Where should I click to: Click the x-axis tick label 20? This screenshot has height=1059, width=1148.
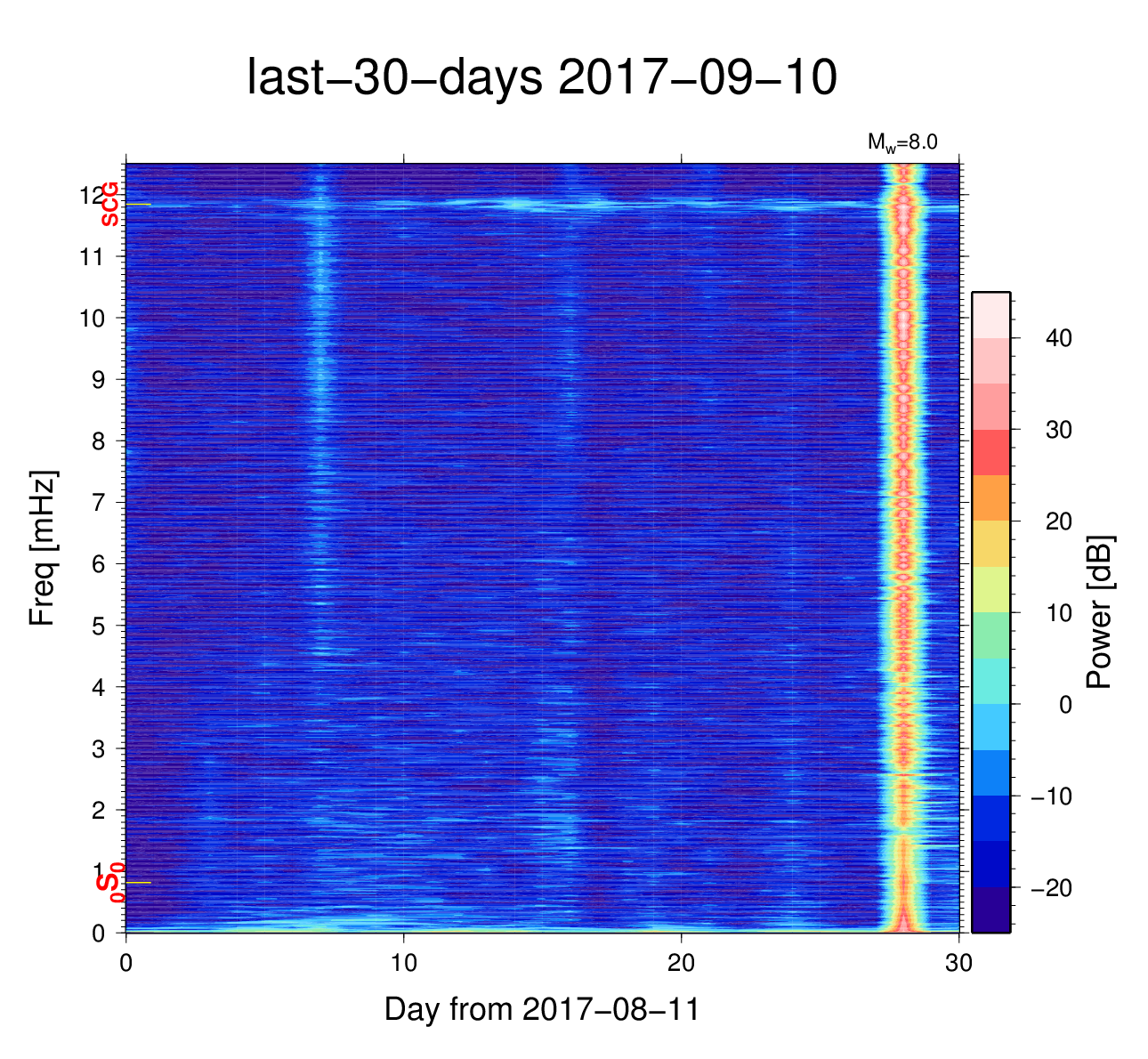click(681, 965)
